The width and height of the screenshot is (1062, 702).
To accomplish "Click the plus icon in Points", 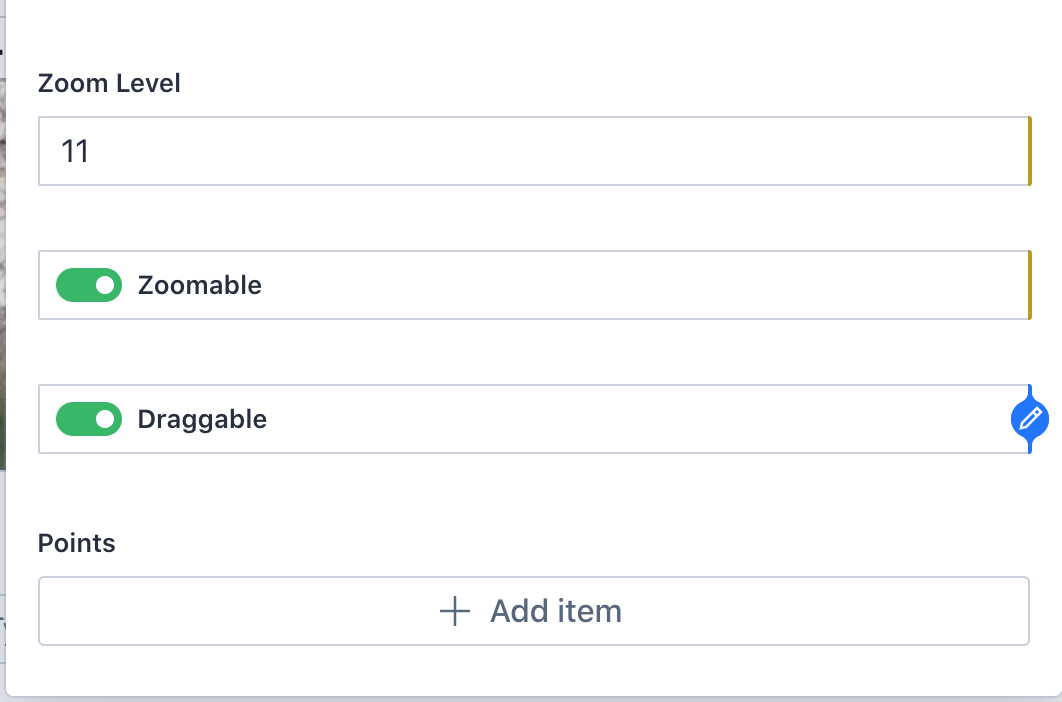I will 455,611.
